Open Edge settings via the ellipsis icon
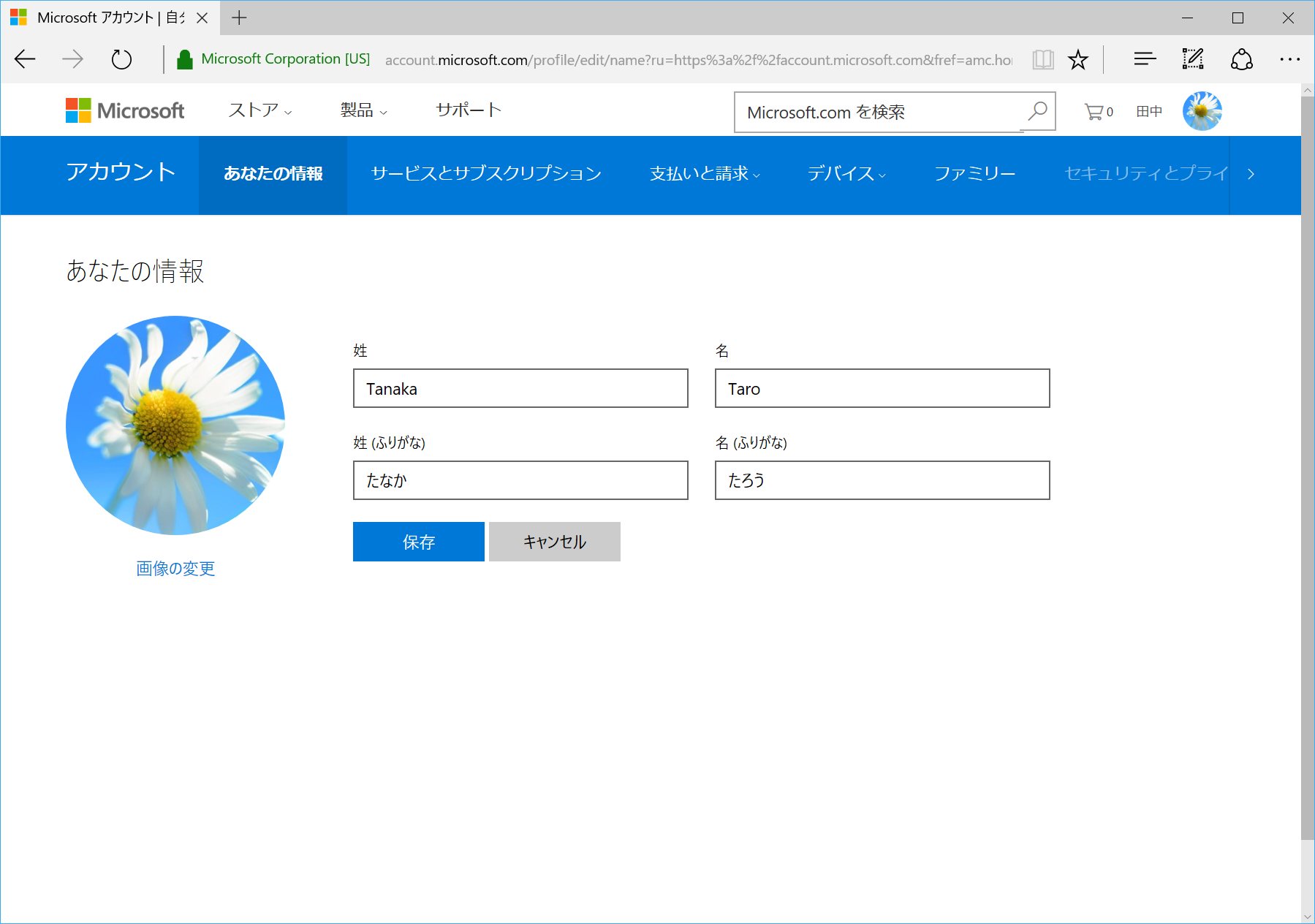Image resolution: width=1315 pixels, height=924 pixels. pos(1291,59)
